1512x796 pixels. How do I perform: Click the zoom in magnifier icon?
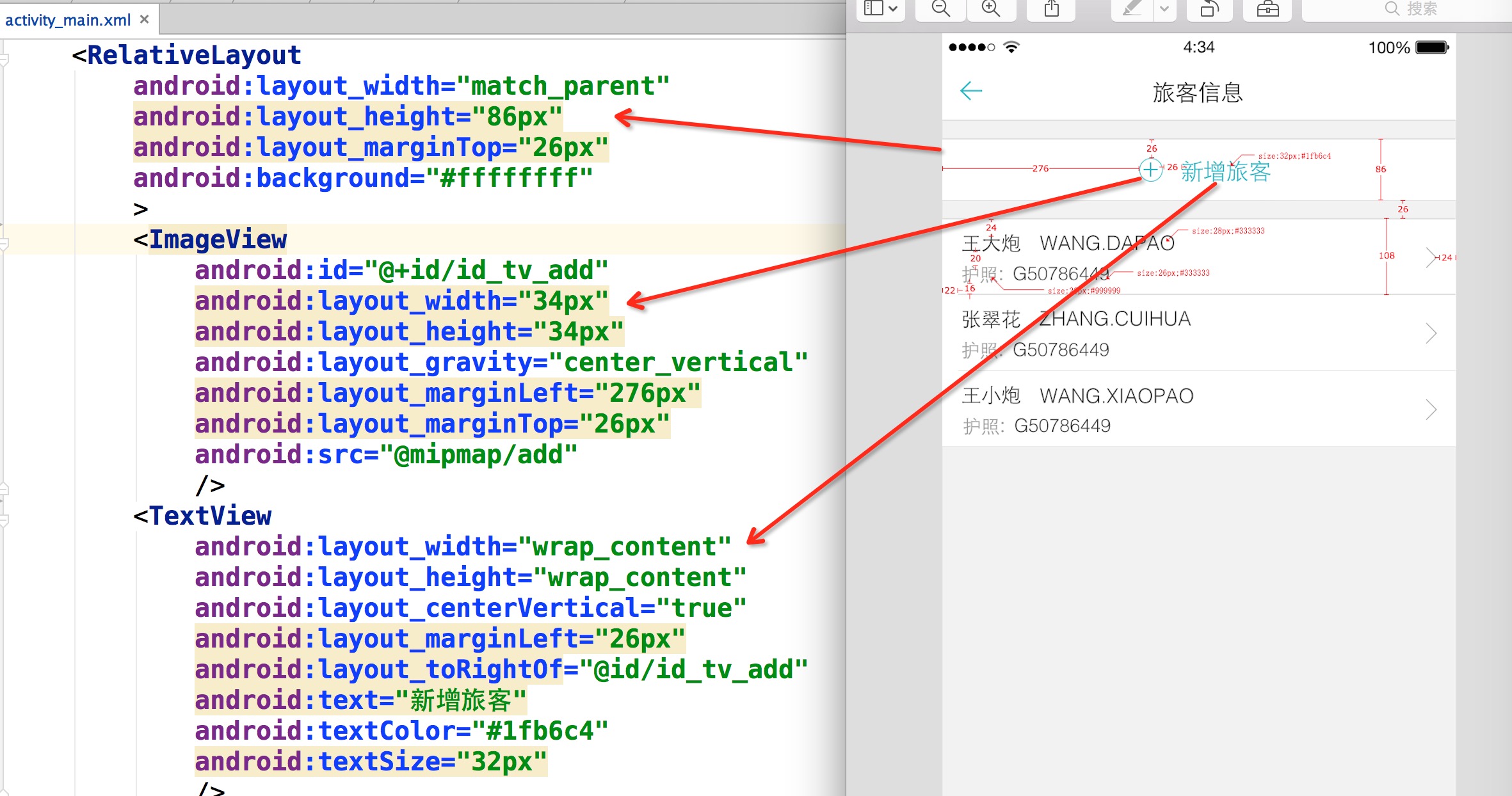(x=990, y=8)
